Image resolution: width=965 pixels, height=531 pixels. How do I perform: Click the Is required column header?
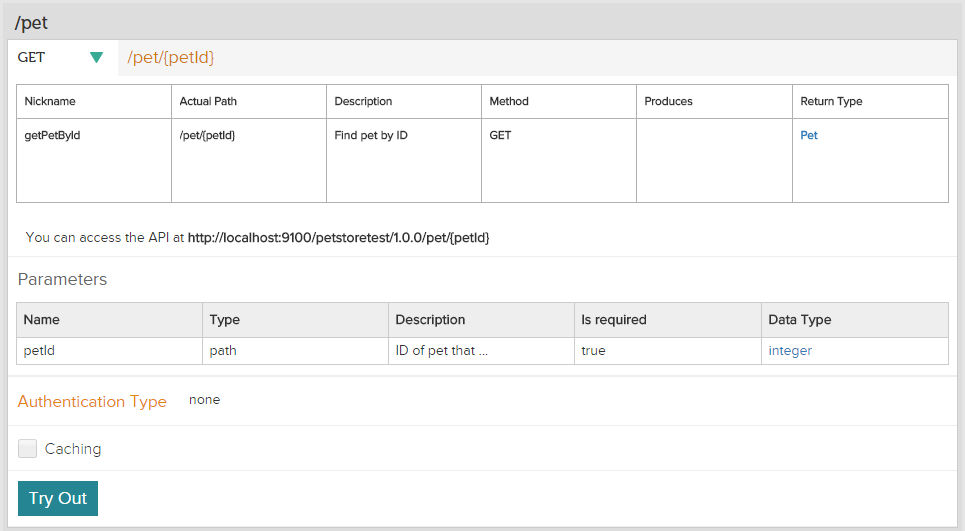click(x=668, y=320)
